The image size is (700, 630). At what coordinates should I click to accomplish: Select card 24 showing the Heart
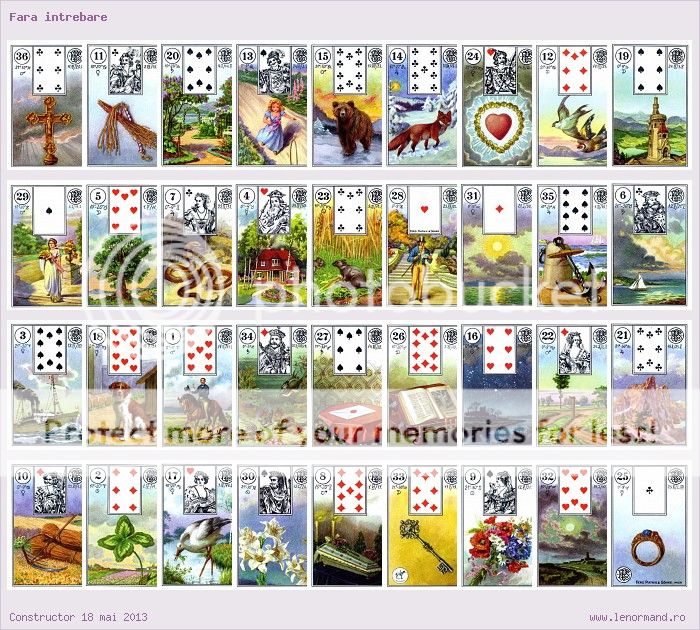click(497, 105)
